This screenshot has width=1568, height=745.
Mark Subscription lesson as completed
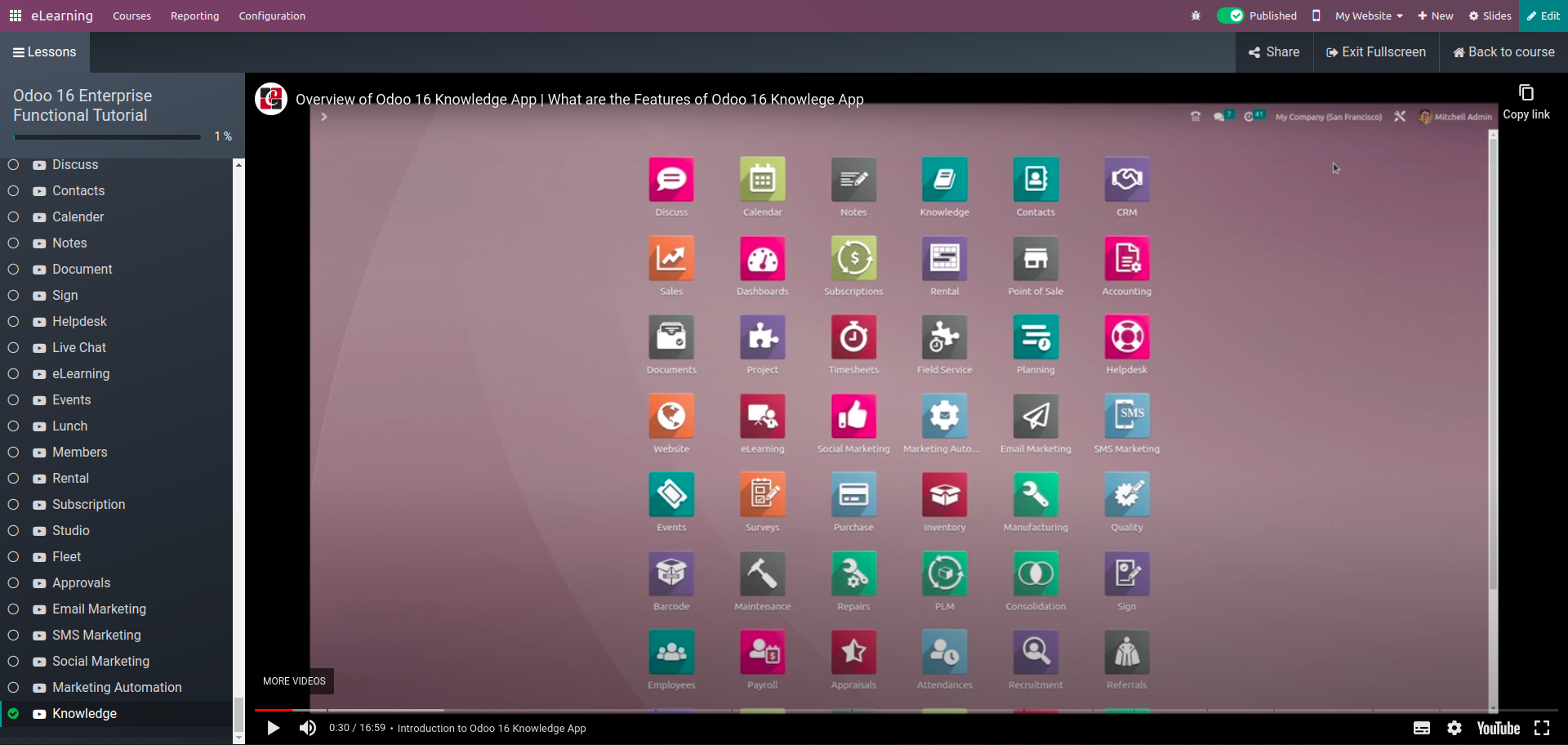[13, 505]
